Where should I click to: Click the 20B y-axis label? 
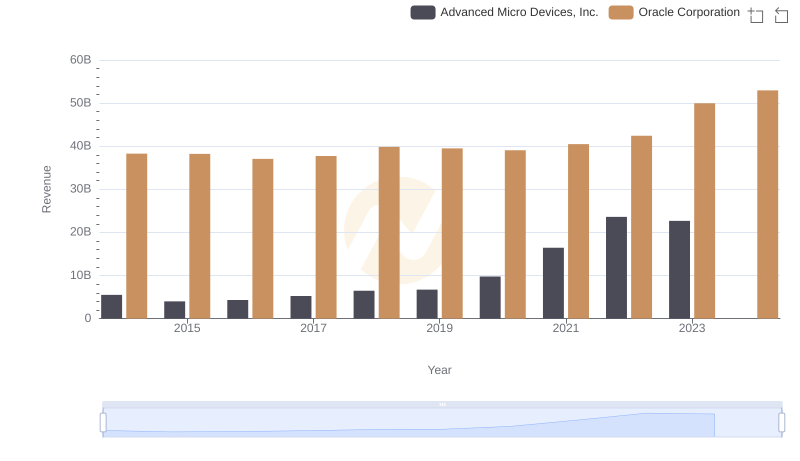(81, 232)
